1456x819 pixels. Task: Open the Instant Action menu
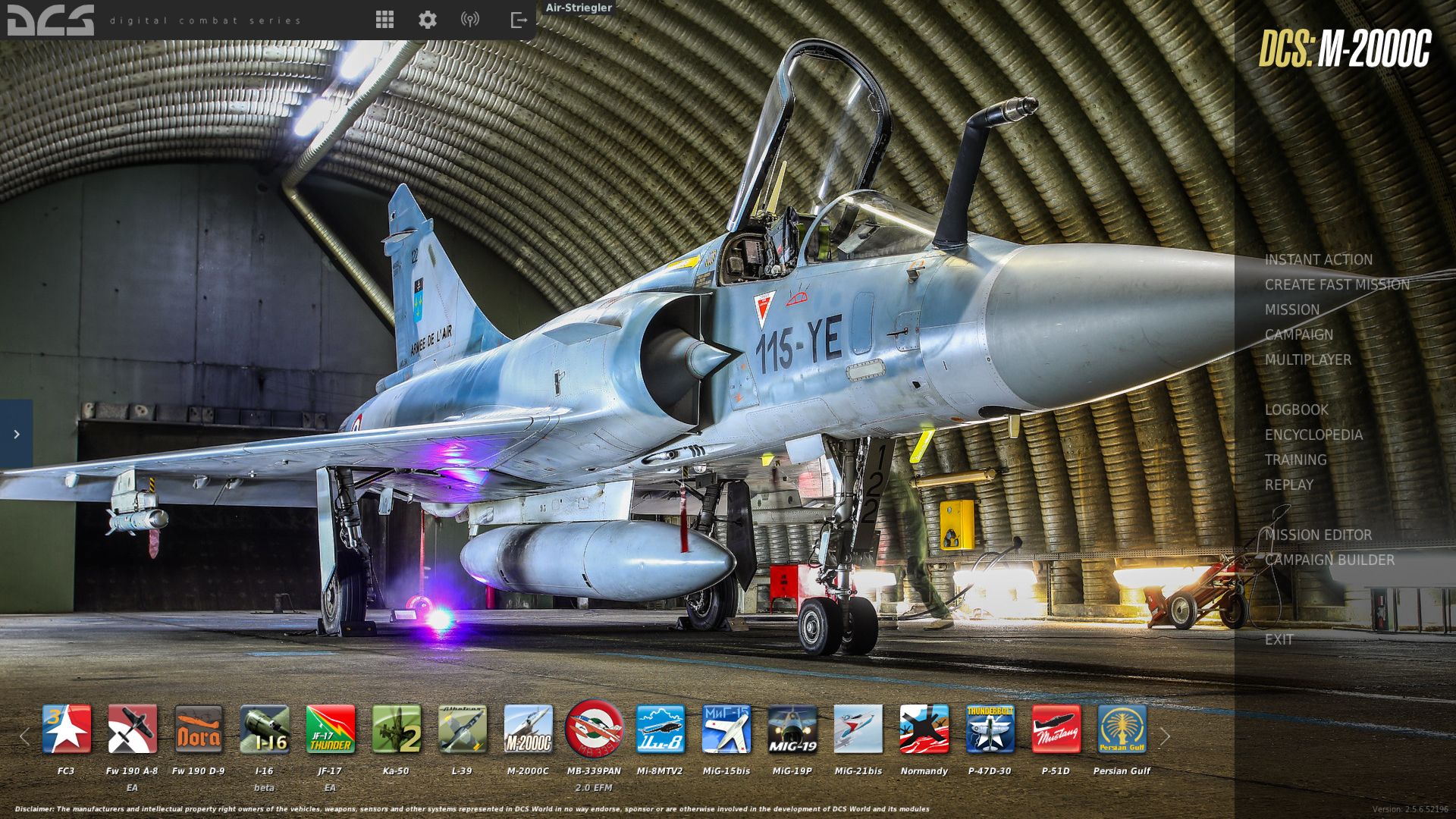[1318, 259]
